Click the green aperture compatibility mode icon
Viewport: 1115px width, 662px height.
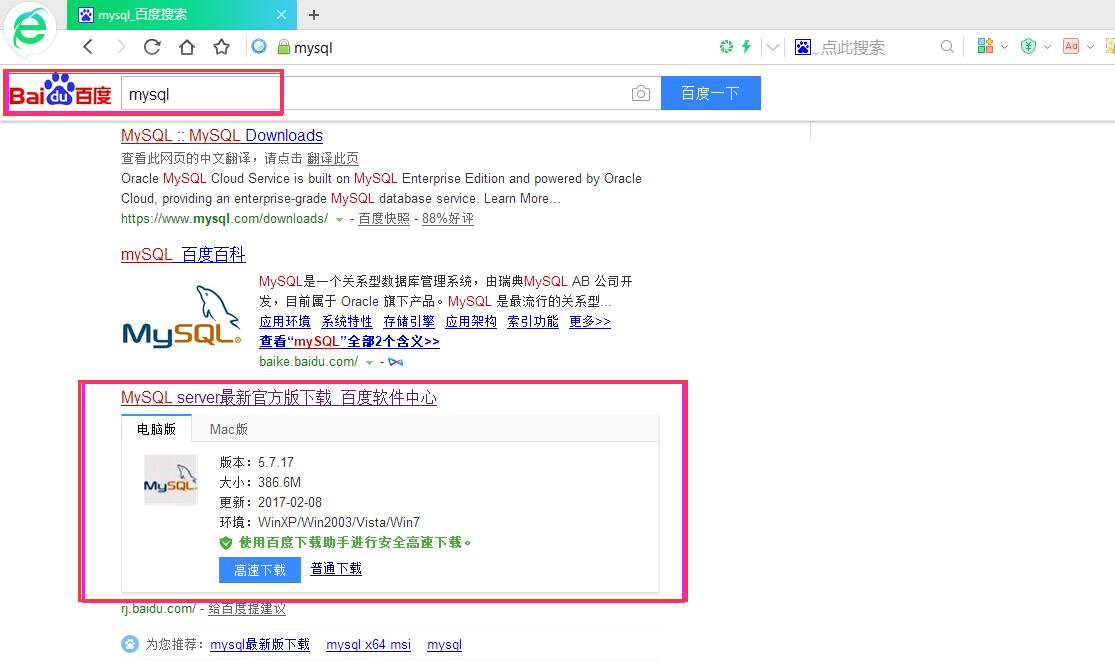coord(726,46)
